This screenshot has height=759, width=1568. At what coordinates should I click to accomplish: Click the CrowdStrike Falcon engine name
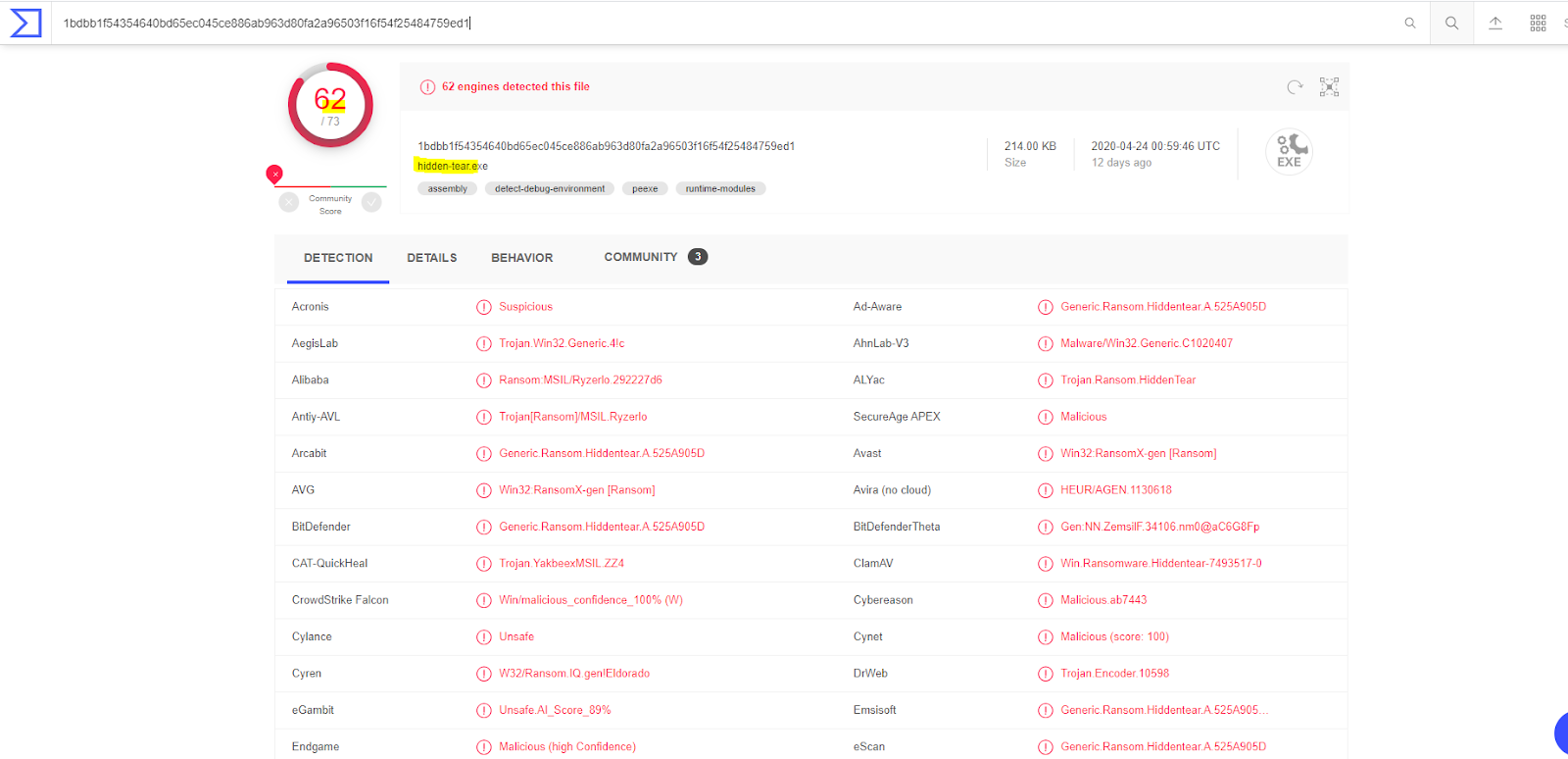pos(340,599)
